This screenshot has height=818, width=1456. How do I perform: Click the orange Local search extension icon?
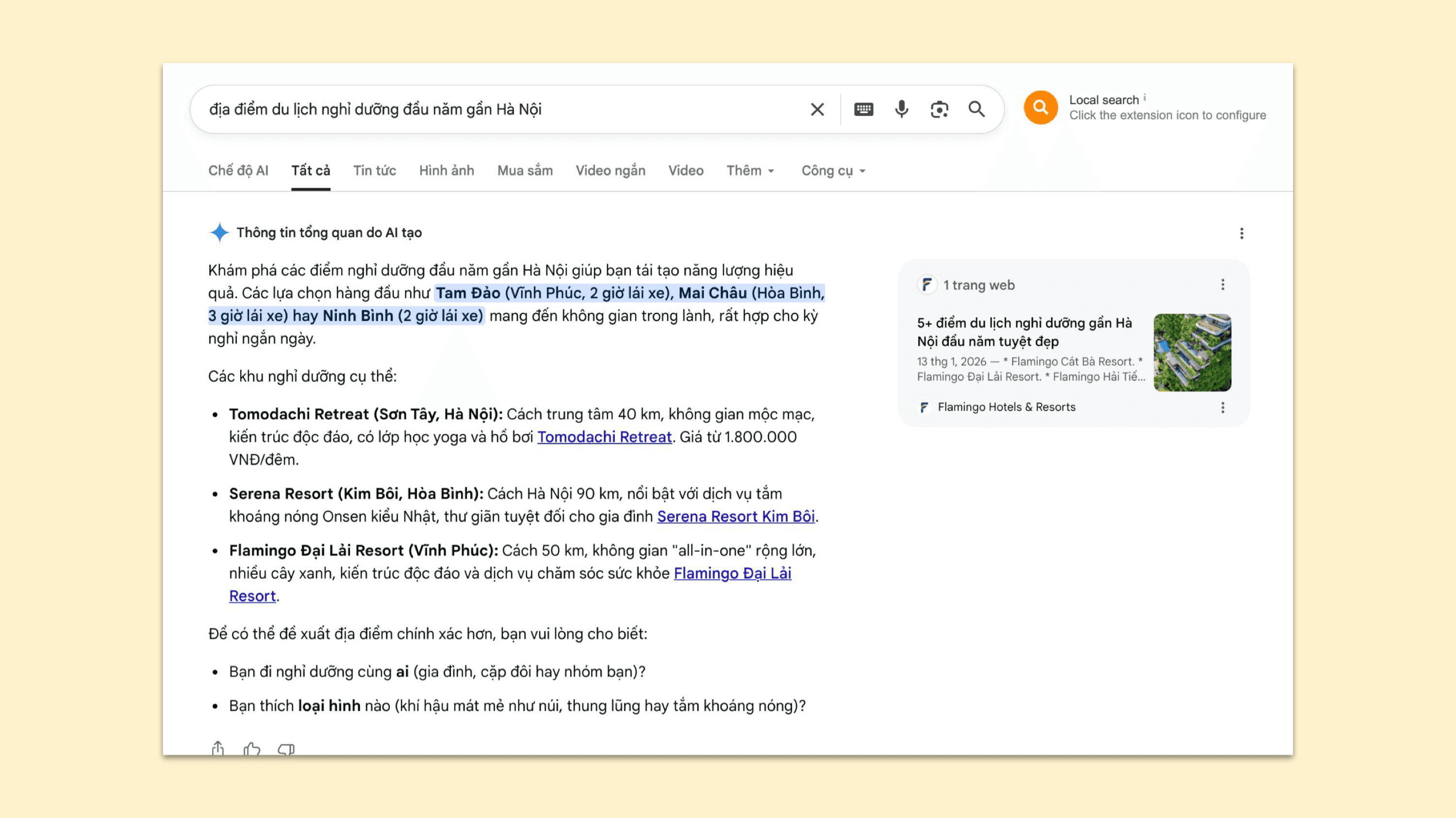pyautogui.click(x=1041, y=107)
